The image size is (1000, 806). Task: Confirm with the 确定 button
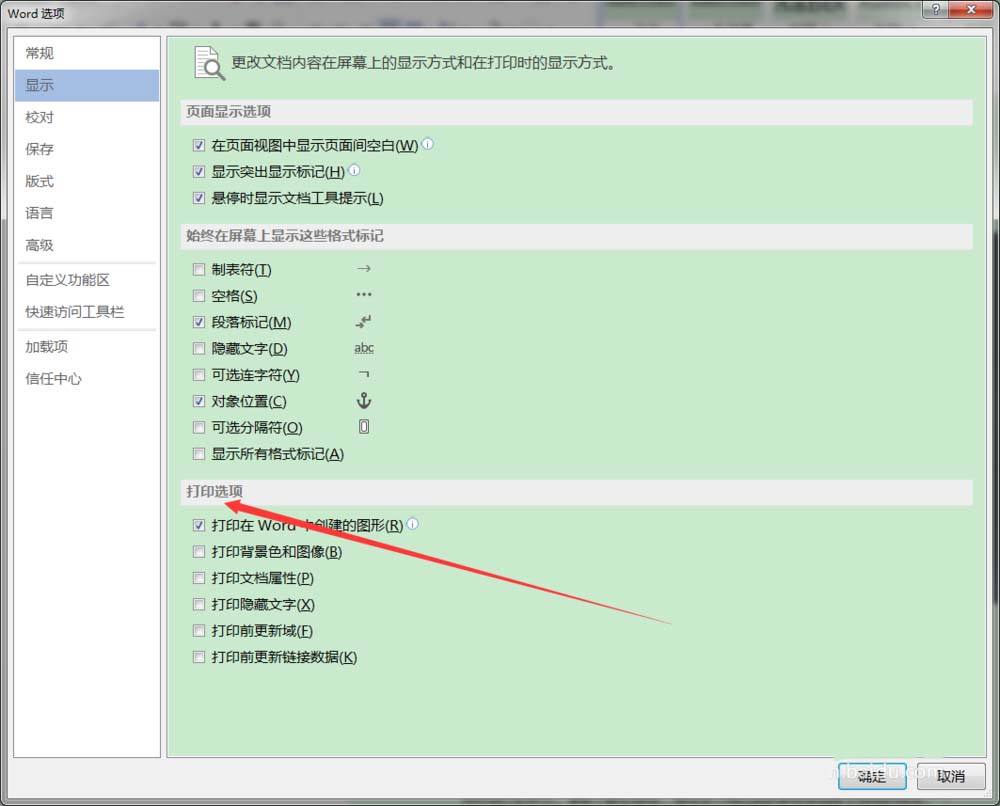click(x=872, y=776)
